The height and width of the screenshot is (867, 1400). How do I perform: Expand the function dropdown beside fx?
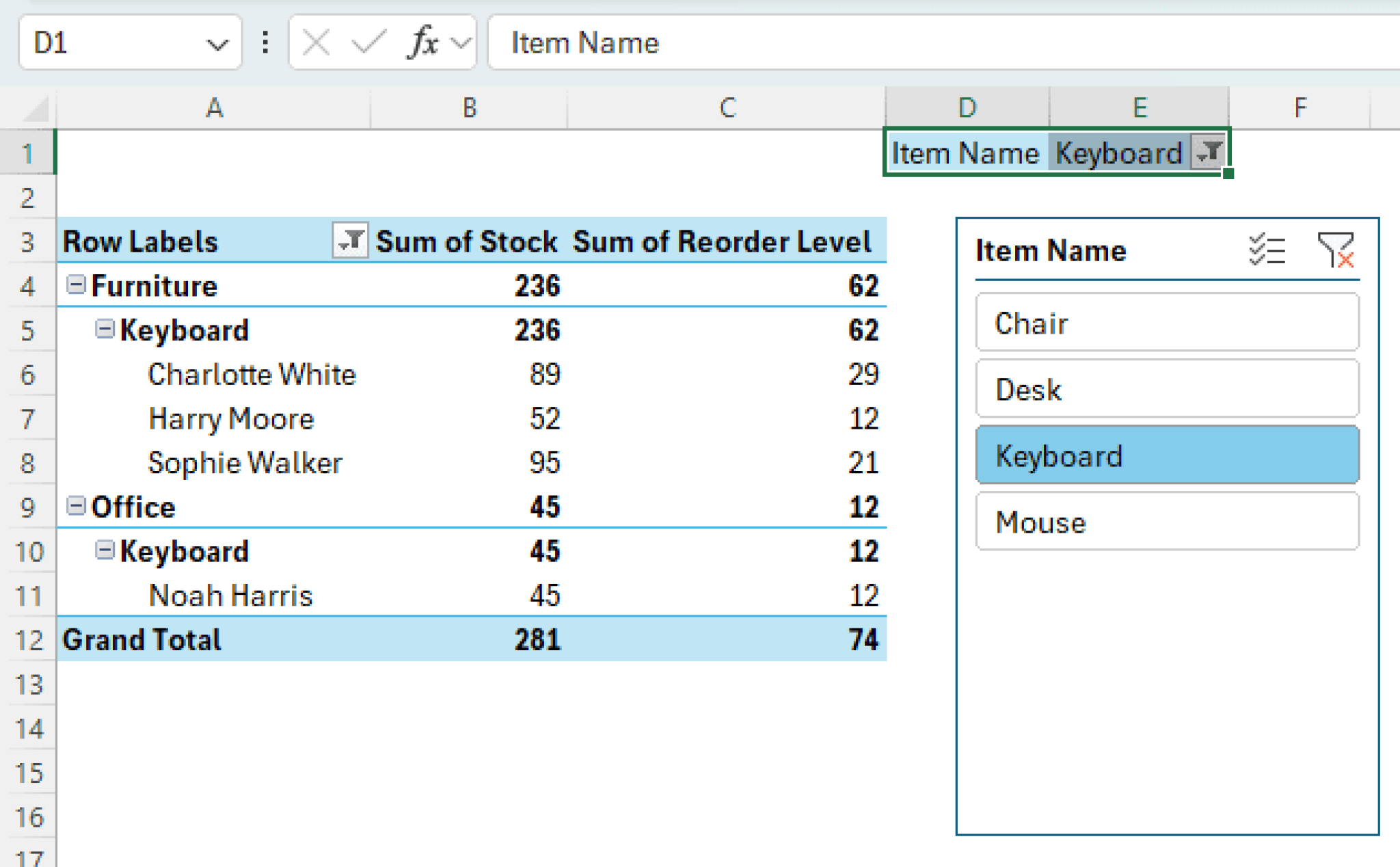click(462, 44)
